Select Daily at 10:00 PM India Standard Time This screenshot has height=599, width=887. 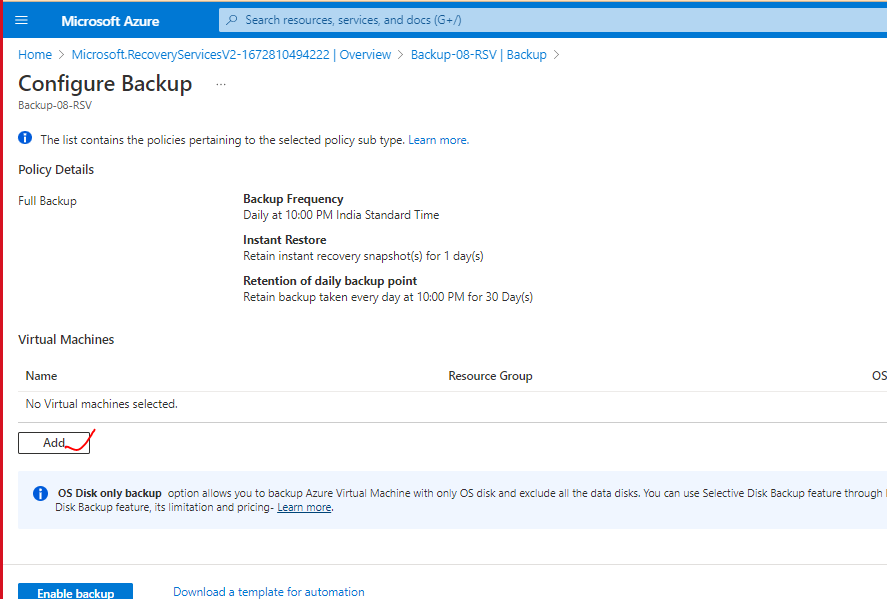pyautogui.click(x=341, y=215)
